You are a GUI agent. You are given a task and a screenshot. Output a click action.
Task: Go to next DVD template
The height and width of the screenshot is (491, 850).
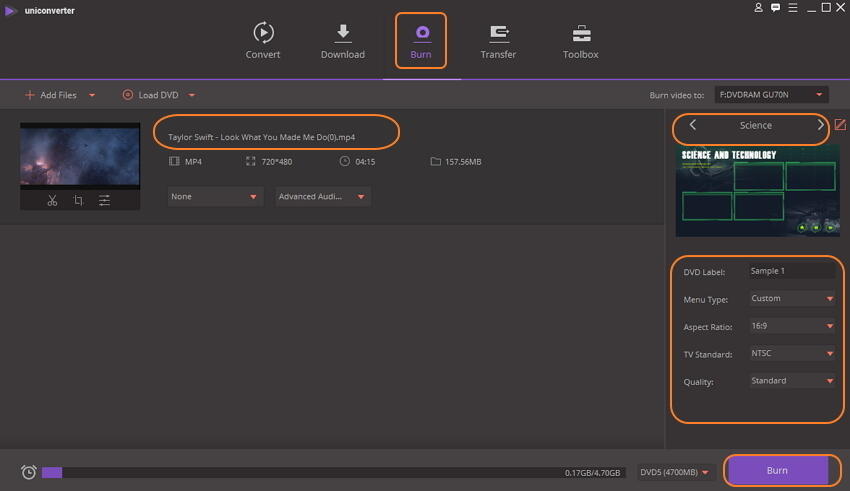tap(820, 125)
